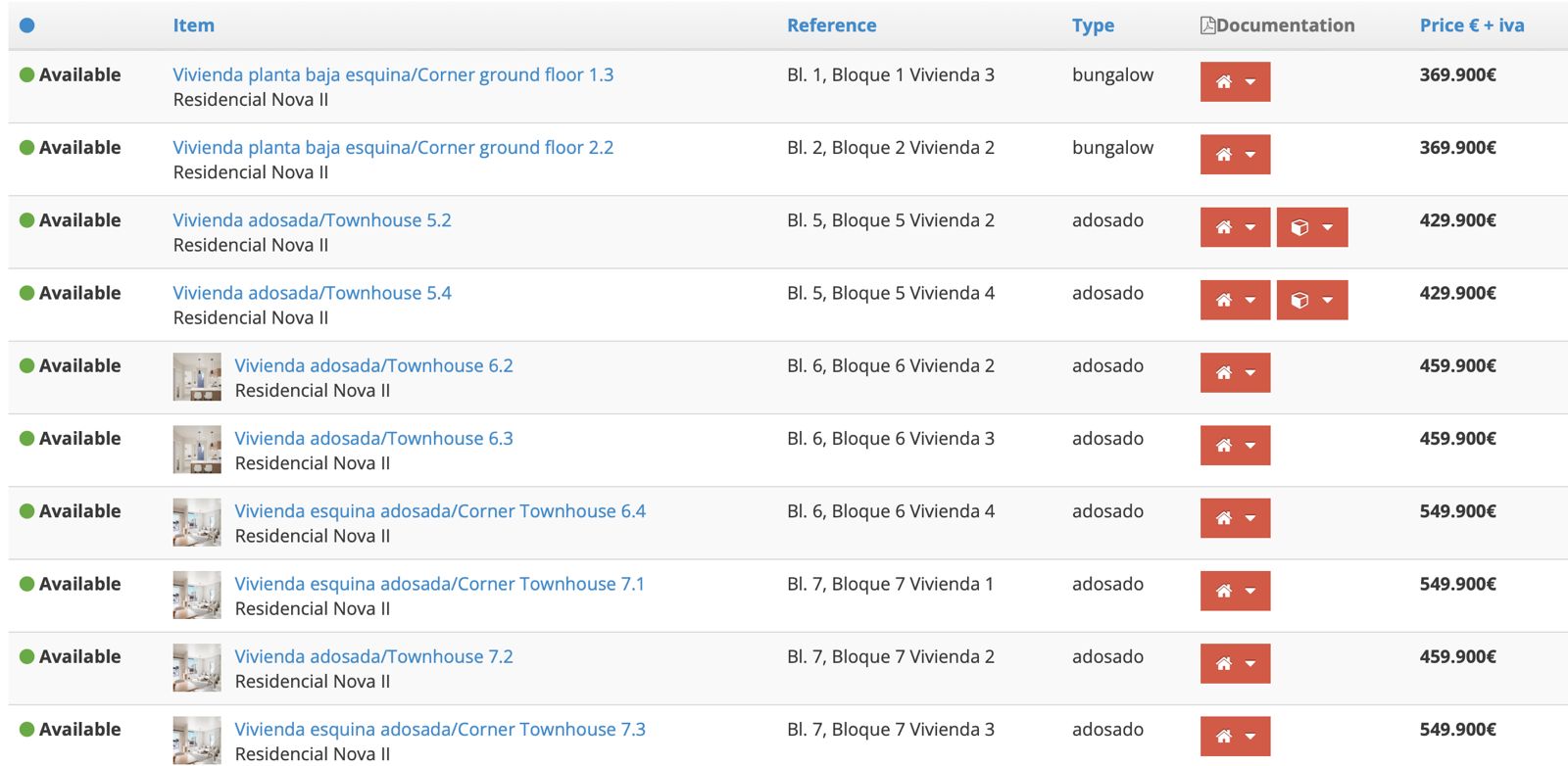Screen dimensions: 1568x766
Task: Sort by Price € + iva column
Action: click(x=1471, y=25)
